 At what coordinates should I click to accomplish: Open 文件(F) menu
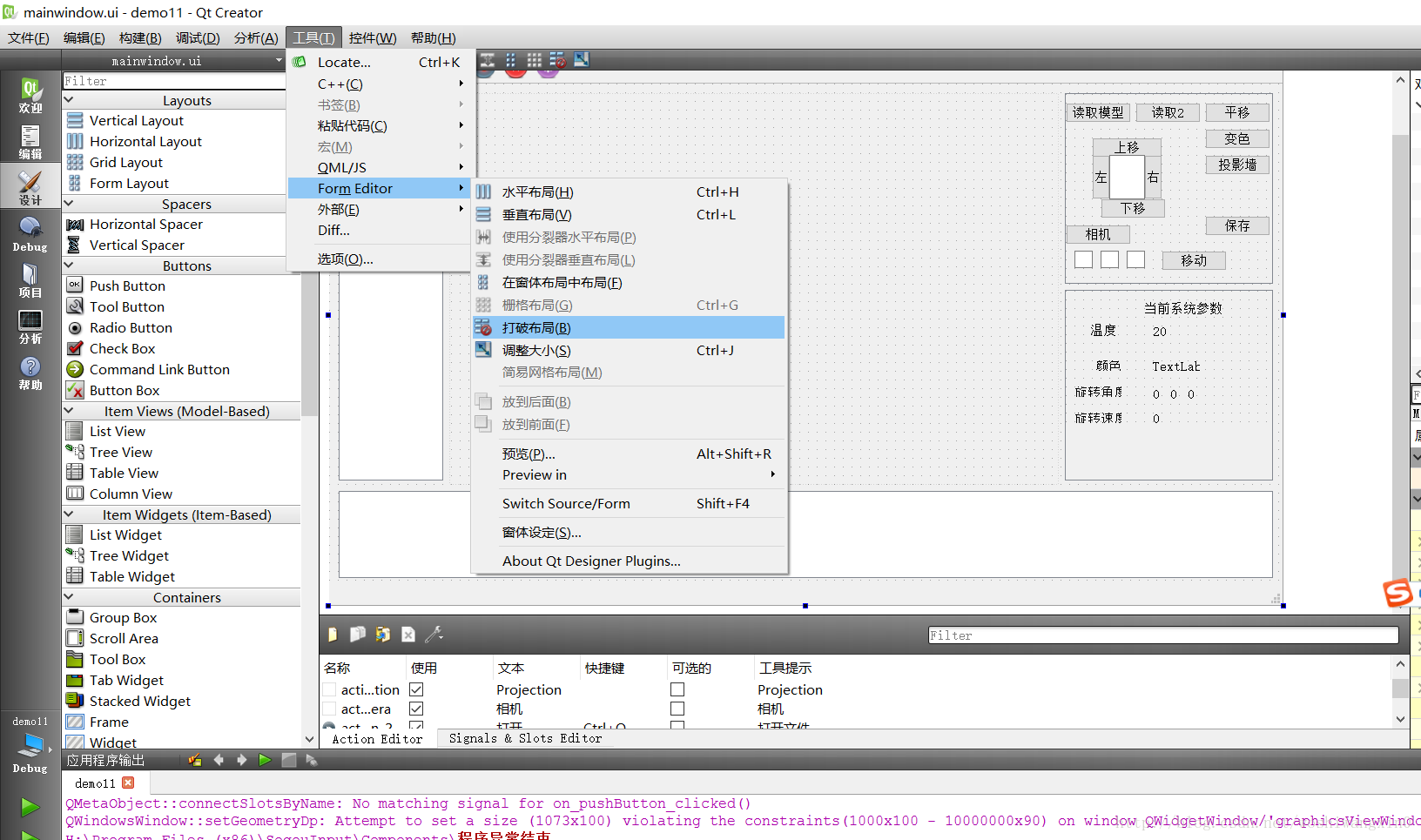(29, 37)
